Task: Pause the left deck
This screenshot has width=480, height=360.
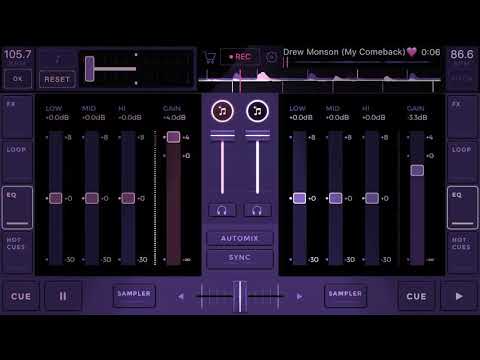Action: [63, 296]
